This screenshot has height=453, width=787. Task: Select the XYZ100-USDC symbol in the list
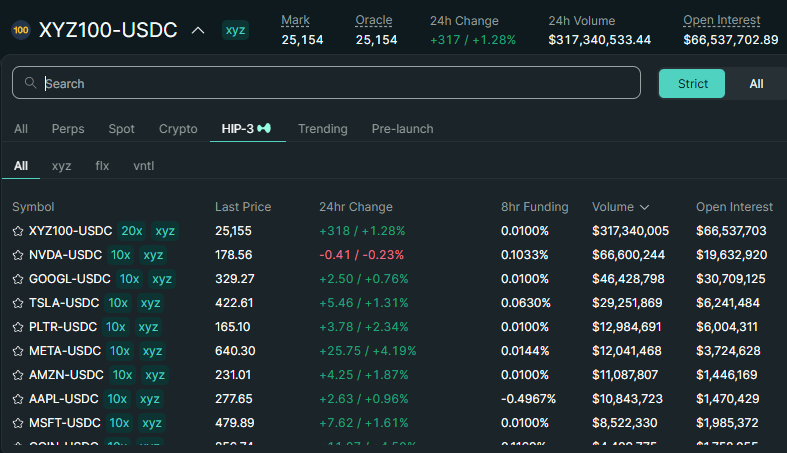(x=70, y=231)
